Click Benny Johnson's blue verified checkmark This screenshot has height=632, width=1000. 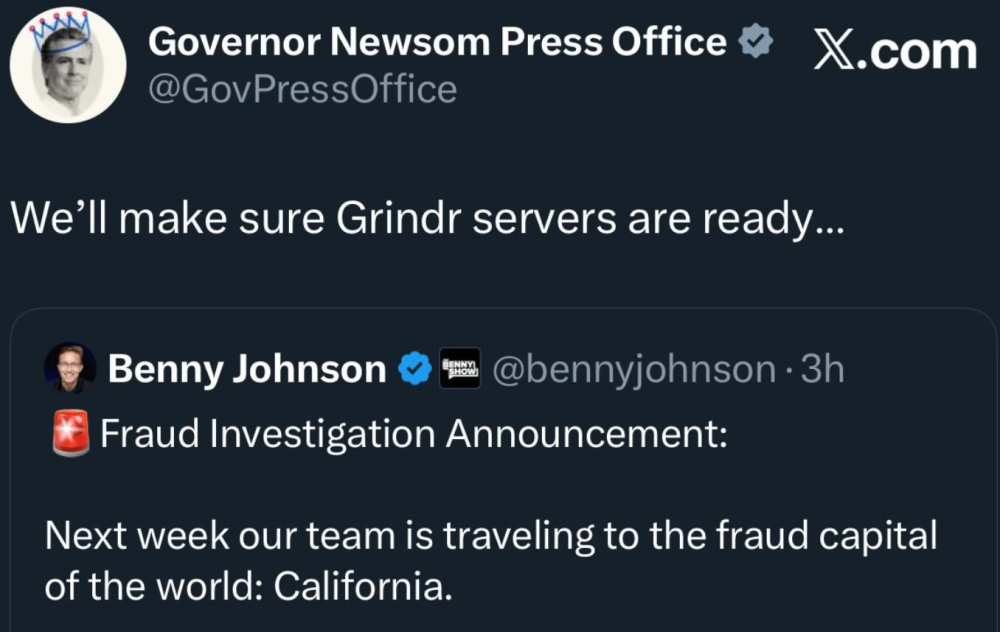click(412, 370)
